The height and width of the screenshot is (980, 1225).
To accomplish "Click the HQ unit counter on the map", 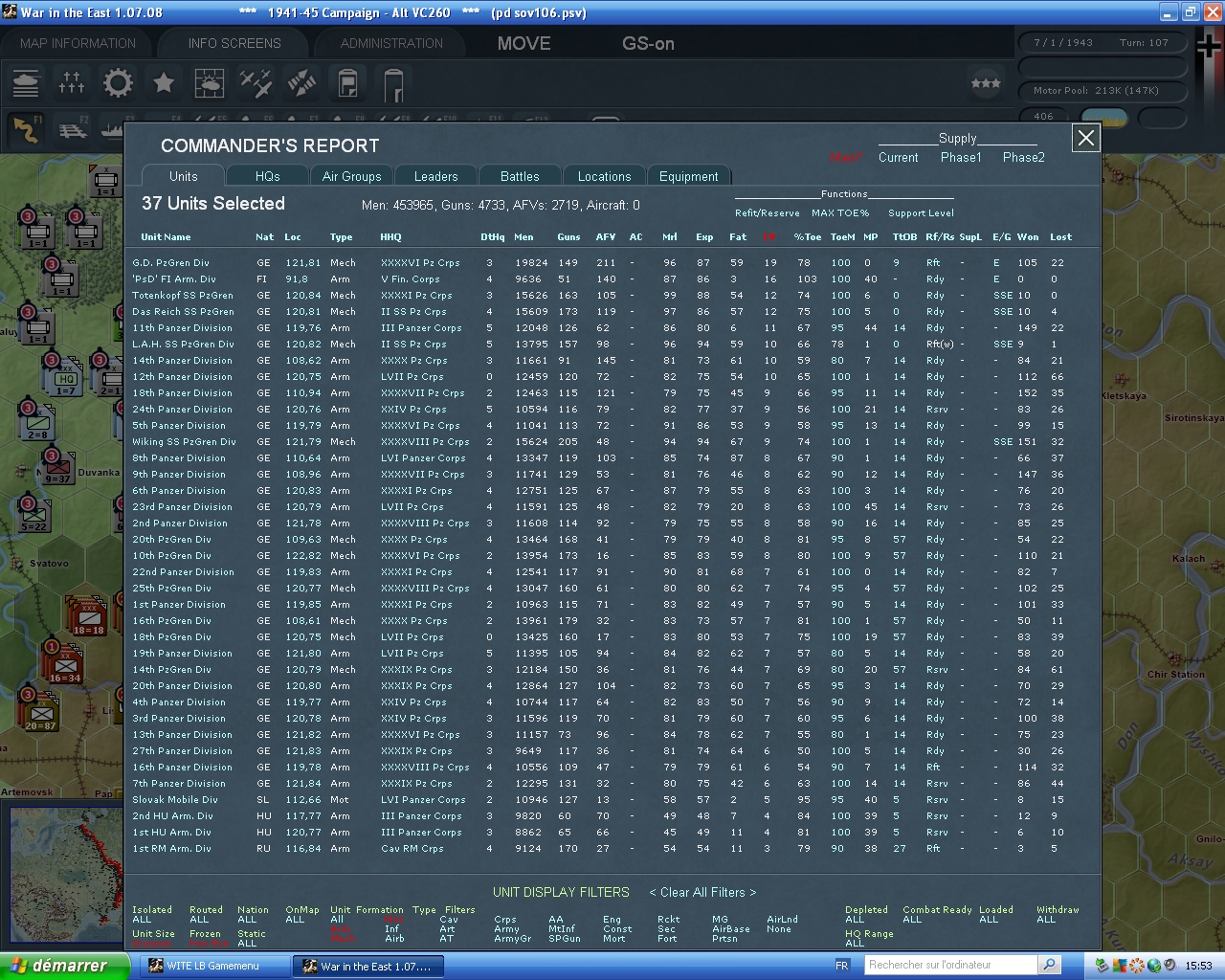I will 66,378.
